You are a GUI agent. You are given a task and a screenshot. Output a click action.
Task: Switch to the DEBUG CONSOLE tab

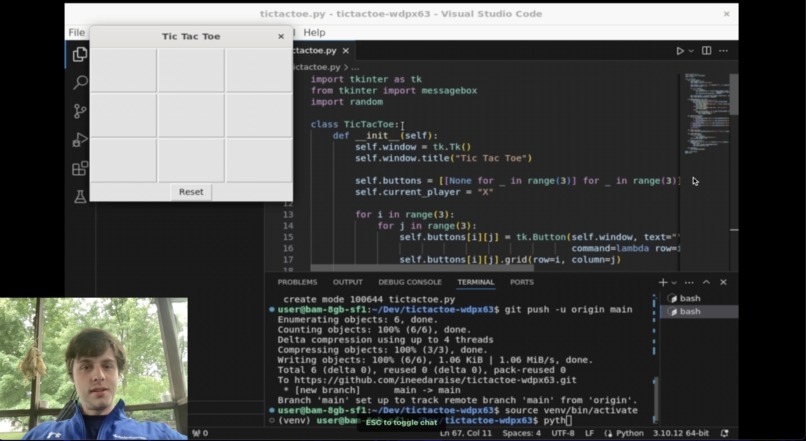[x=410, y=282]
